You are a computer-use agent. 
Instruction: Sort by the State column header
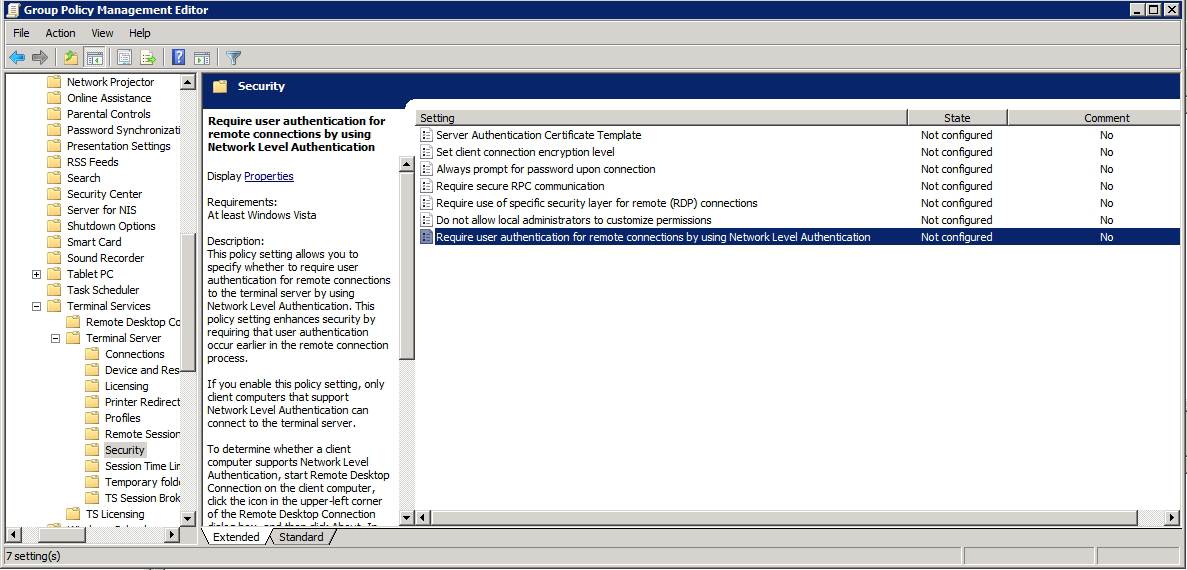coord(956,118)
